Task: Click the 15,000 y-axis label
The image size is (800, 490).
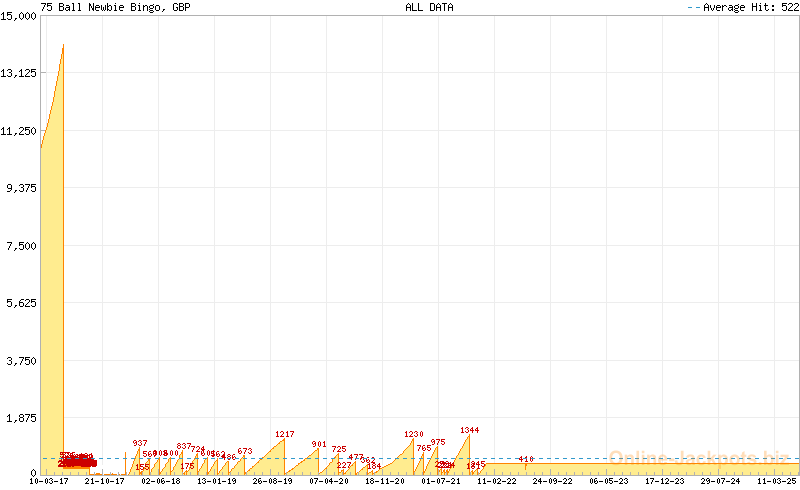Action: pos(19,15)
